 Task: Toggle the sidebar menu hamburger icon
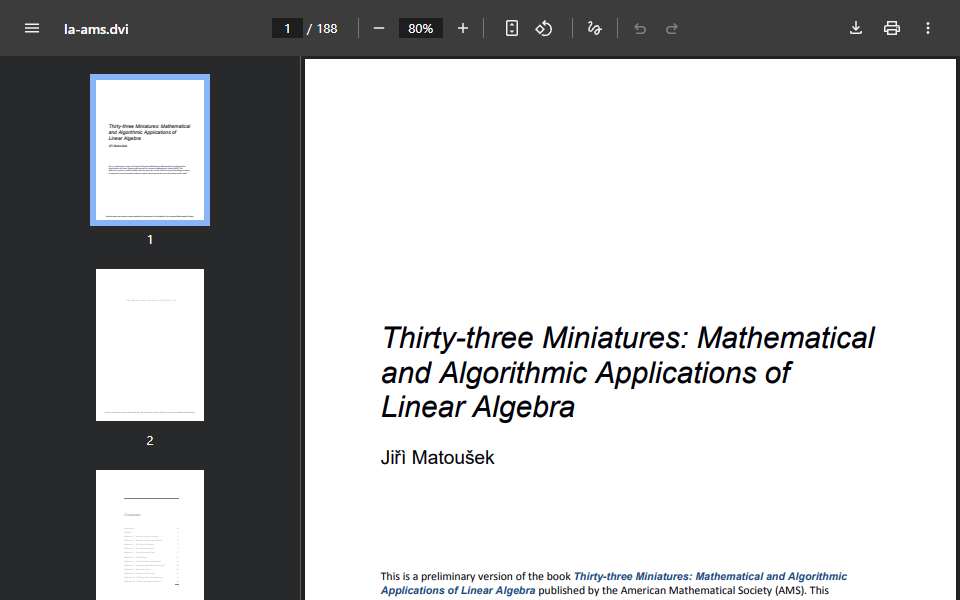(32, 28)
